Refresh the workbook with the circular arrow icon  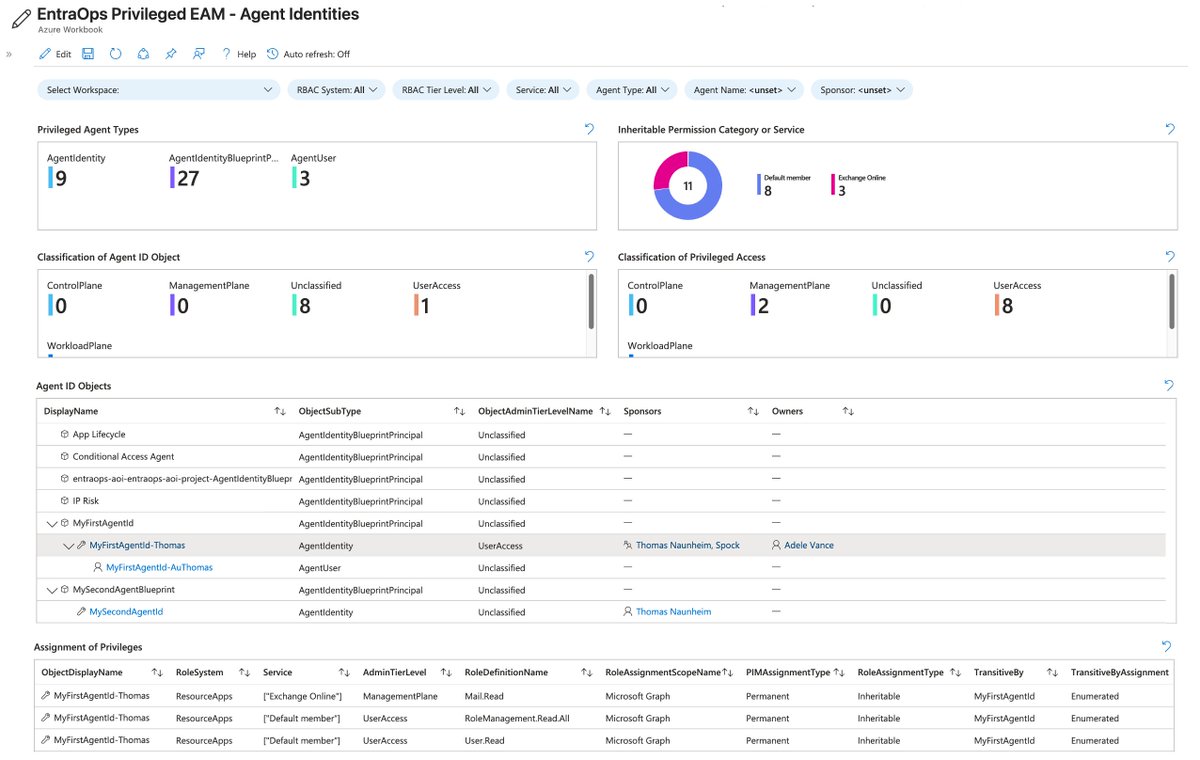point(115,54)
